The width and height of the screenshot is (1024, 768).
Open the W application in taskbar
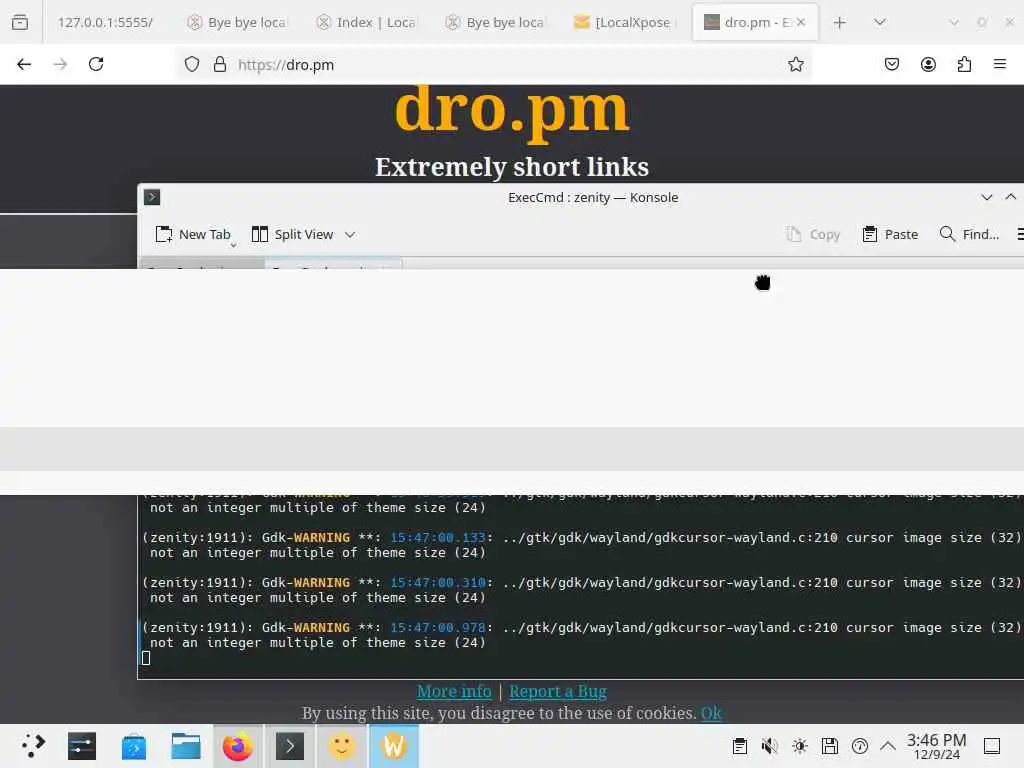pyautogui.click(x=394, y=746)
